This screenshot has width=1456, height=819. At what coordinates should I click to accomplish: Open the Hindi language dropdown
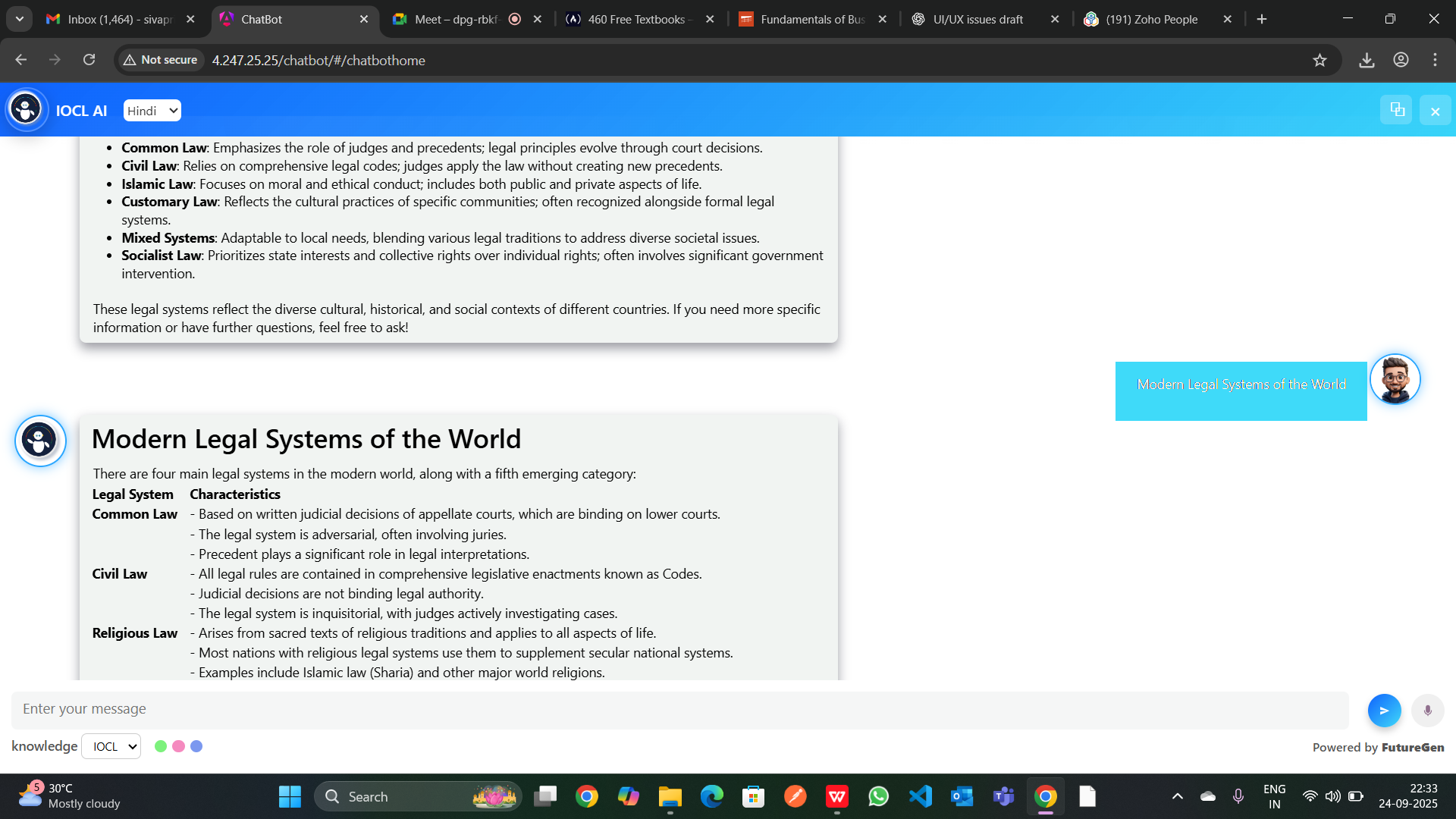pos(152,111)
